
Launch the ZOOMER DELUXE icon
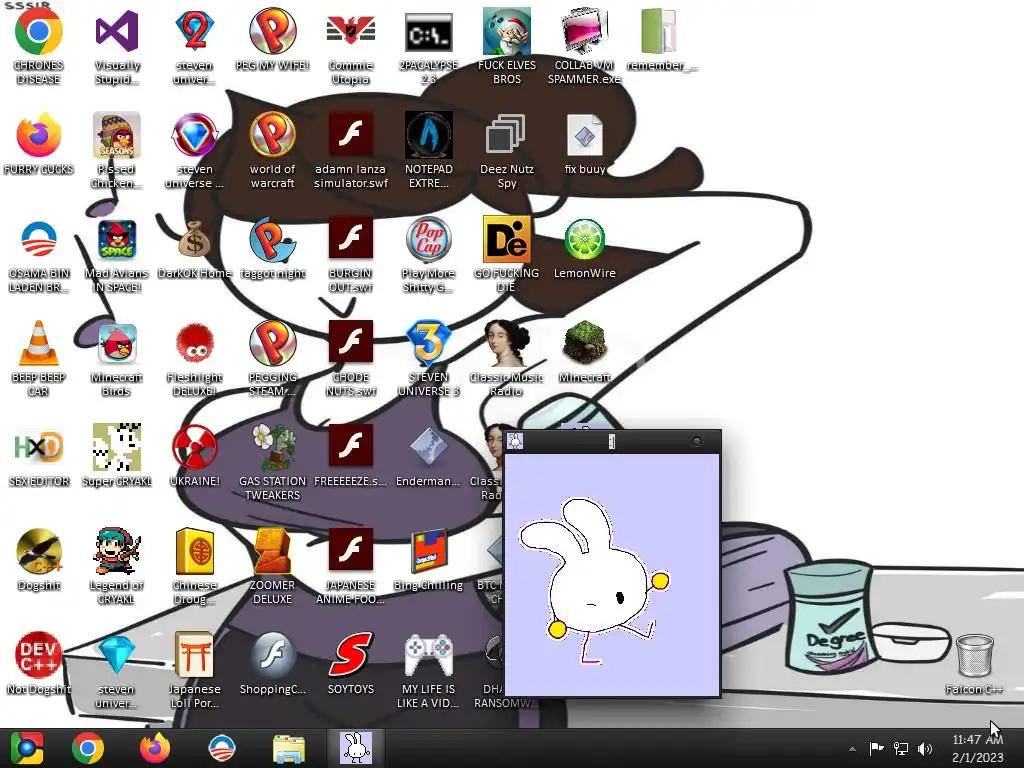tap(272, 551)
